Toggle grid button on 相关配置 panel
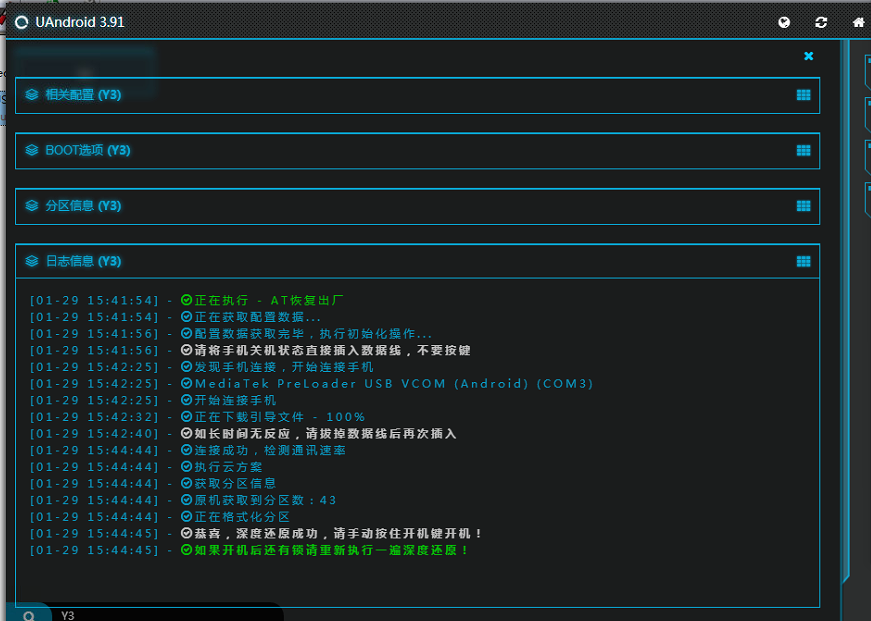871x621 pixels. click(x=803, y=95)
